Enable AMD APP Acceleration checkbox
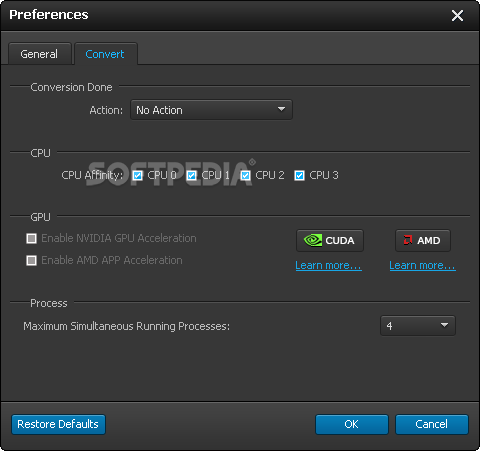Viewport: 480px width, 451px height. point(32,260)
